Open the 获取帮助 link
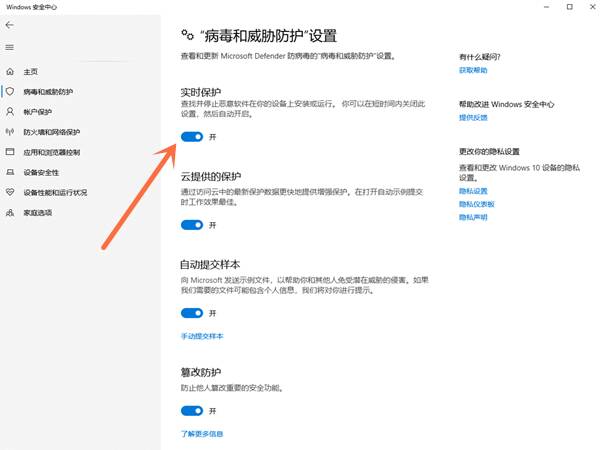This screenshot has width=600, height=450. pos(473,70)
